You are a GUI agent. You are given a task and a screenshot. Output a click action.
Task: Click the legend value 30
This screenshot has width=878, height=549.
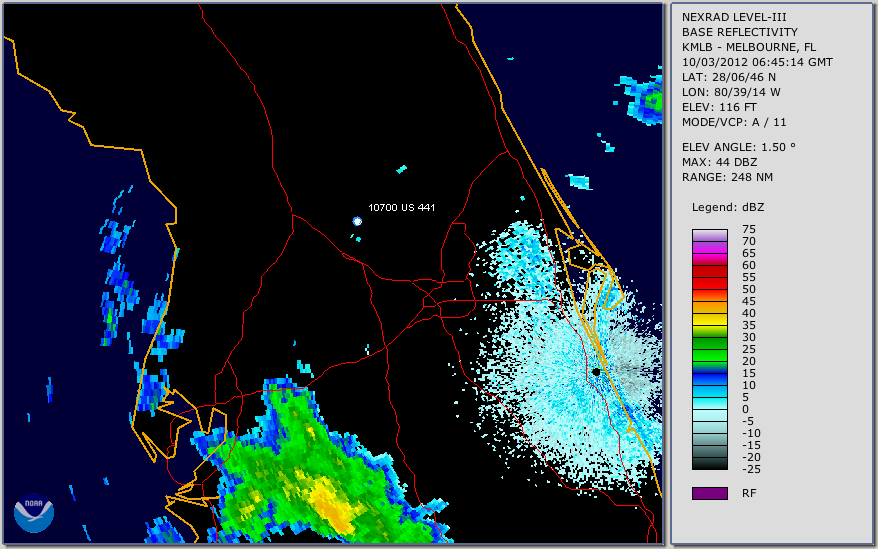point(749,337)
